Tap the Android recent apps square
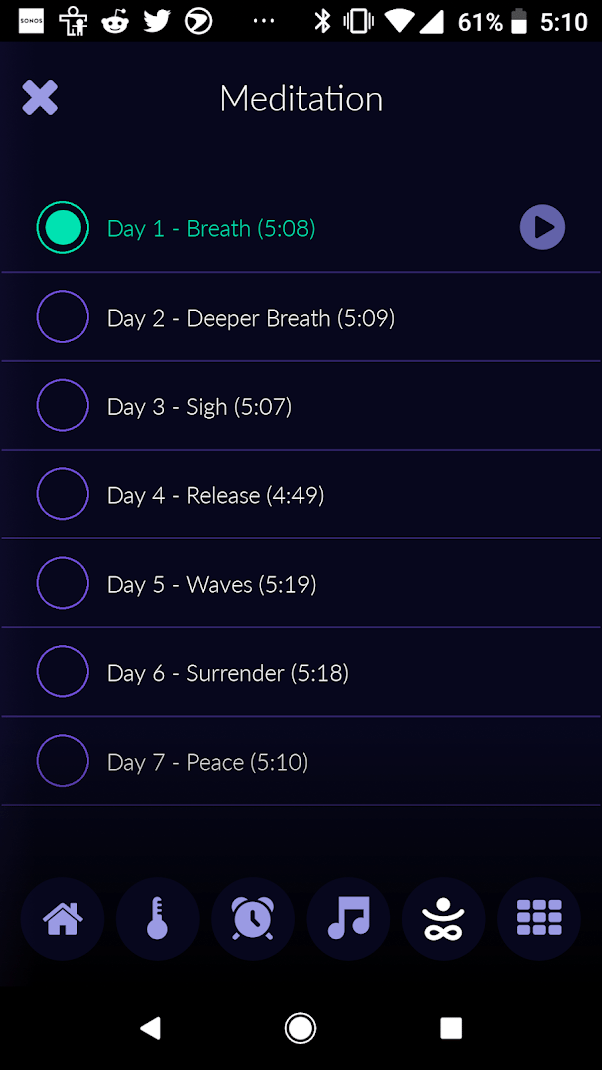This screenshot has width=602, height=1070. [x=450, y=1028]
